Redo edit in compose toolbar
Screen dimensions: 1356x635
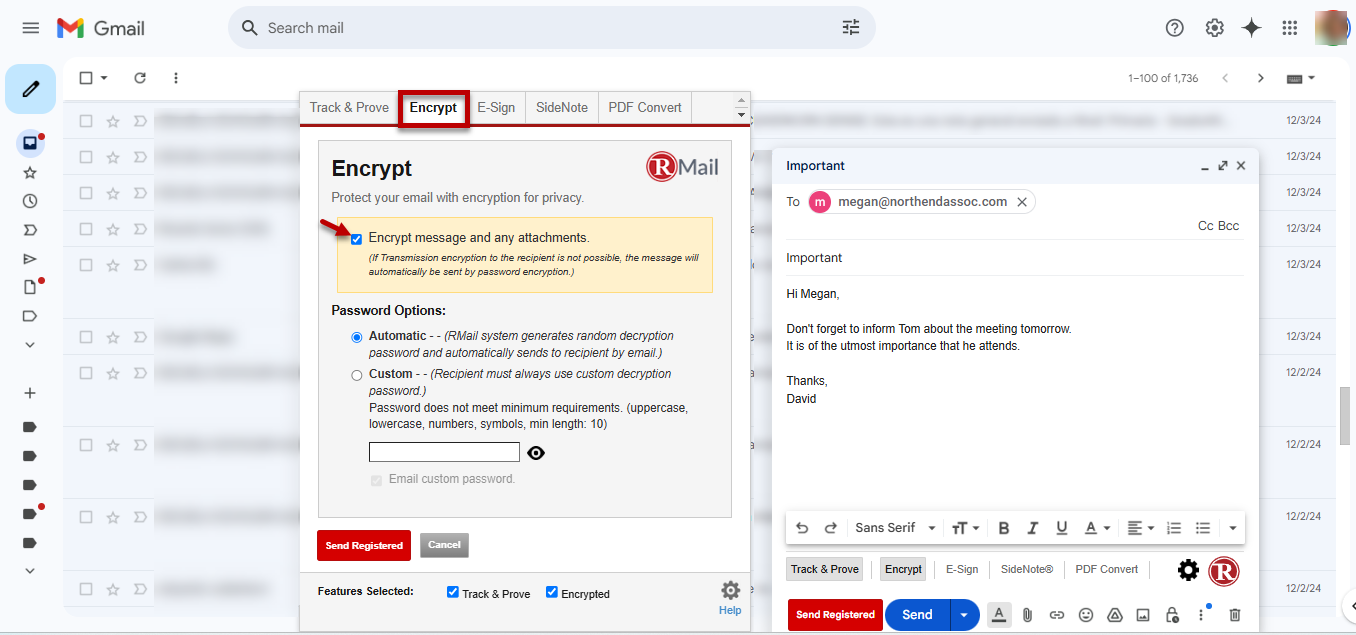click(x=830, y=528)
